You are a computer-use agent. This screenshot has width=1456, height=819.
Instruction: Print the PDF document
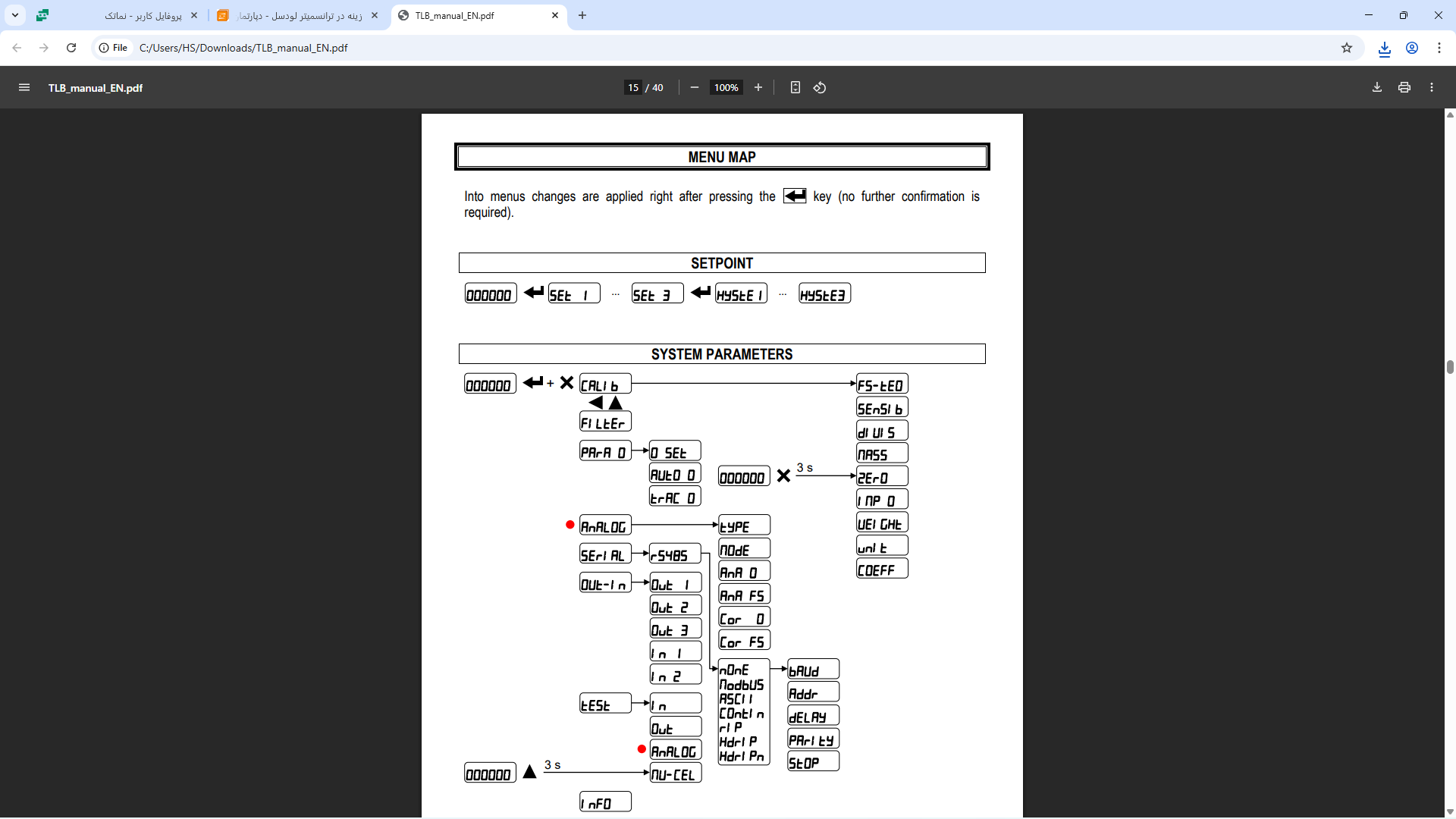click(x=1404, y=88)
